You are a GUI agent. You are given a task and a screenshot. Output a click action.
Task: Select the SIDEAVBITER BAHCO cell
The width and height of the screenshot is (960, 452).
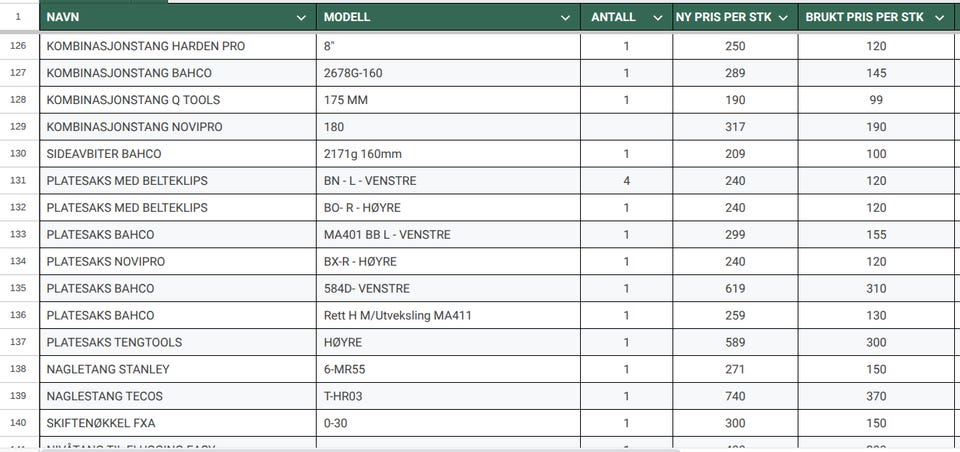pyautogui.click(x=177, y=154)
